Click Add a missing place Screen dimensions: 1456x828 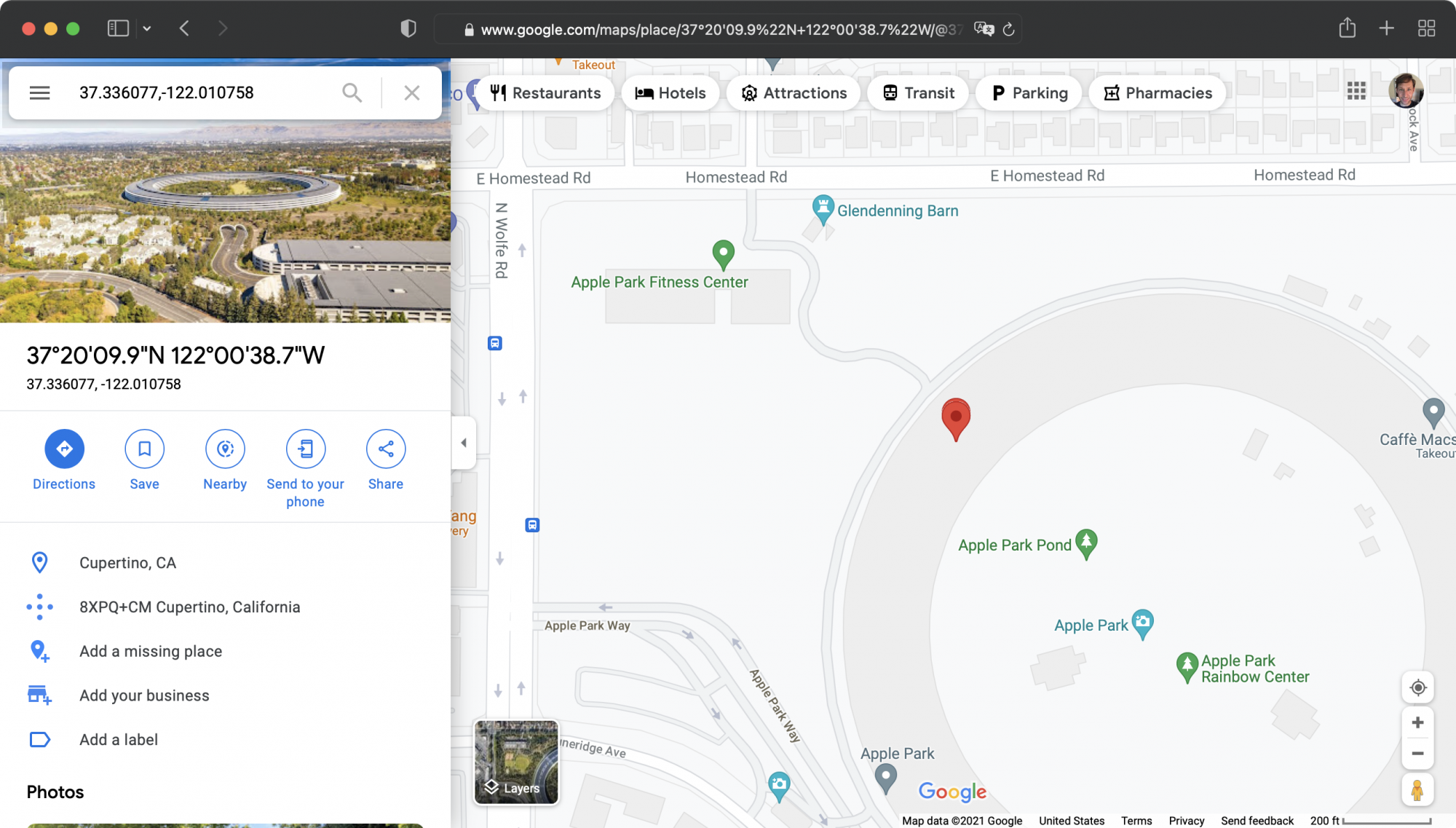click(151, 651)
